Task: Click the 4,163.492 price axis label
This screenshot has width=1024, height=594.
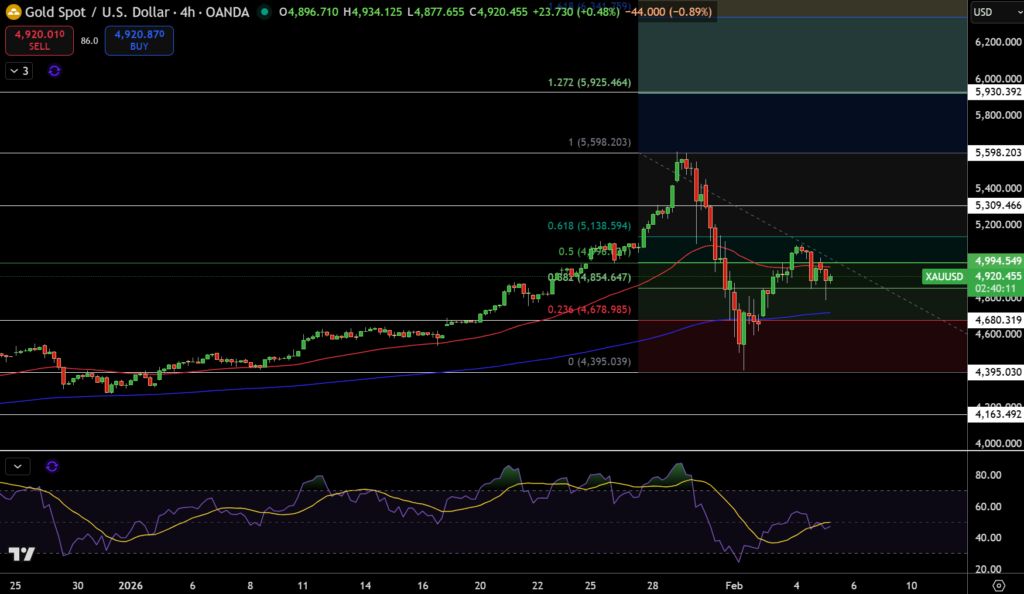Action: [997, 414]
